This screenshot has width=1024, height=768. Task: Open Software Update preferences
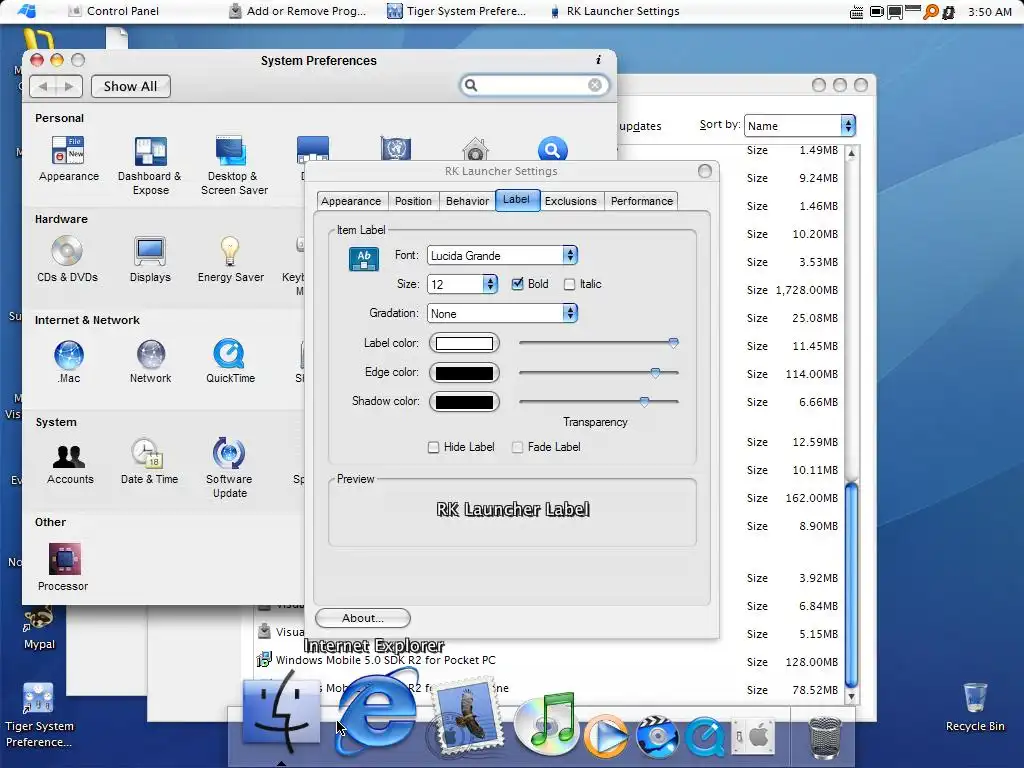pyautogui.click(x=229, y=468)
